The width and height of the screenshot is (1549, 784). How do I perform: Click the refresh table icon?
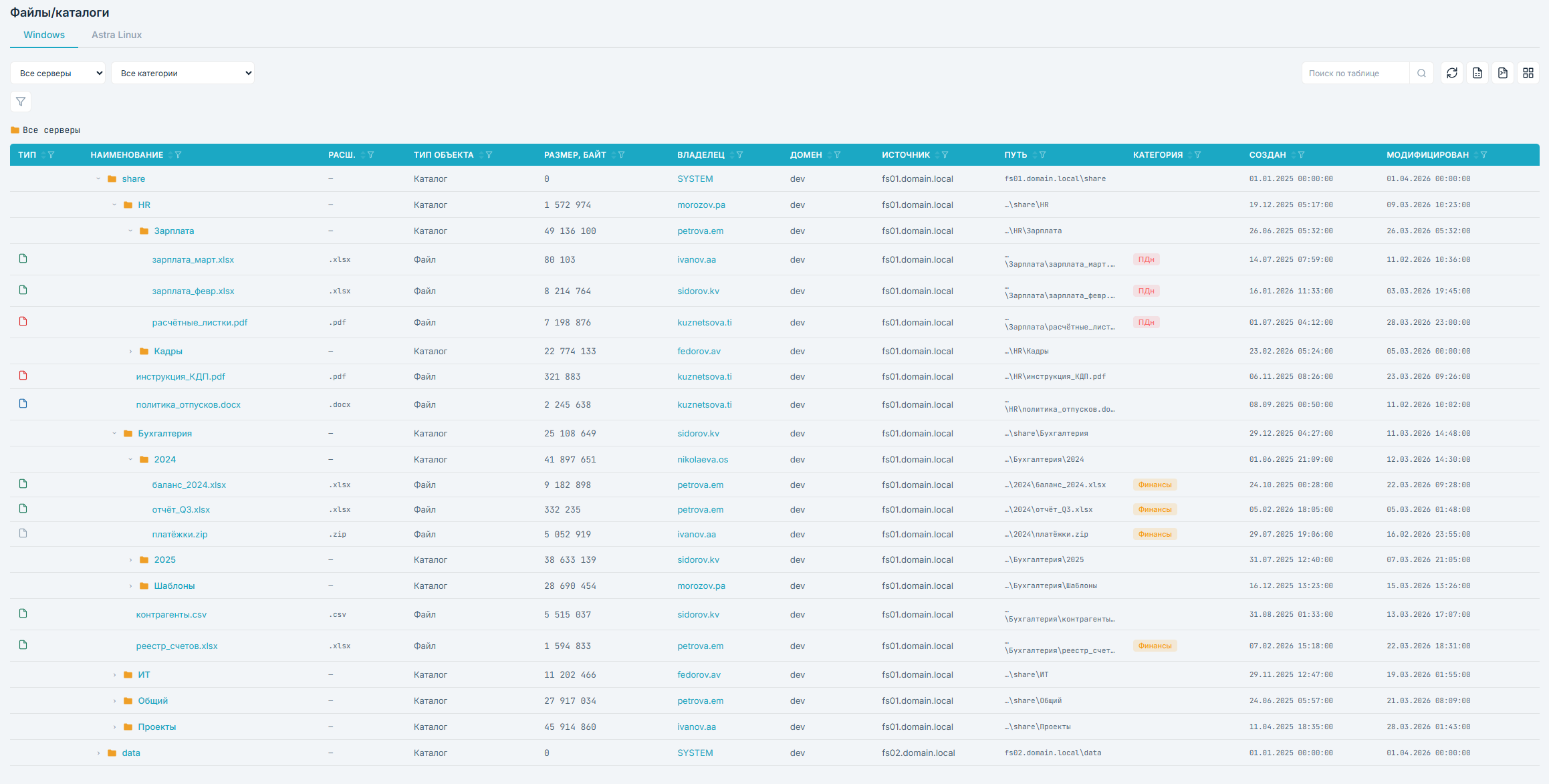pos(1452,73)
